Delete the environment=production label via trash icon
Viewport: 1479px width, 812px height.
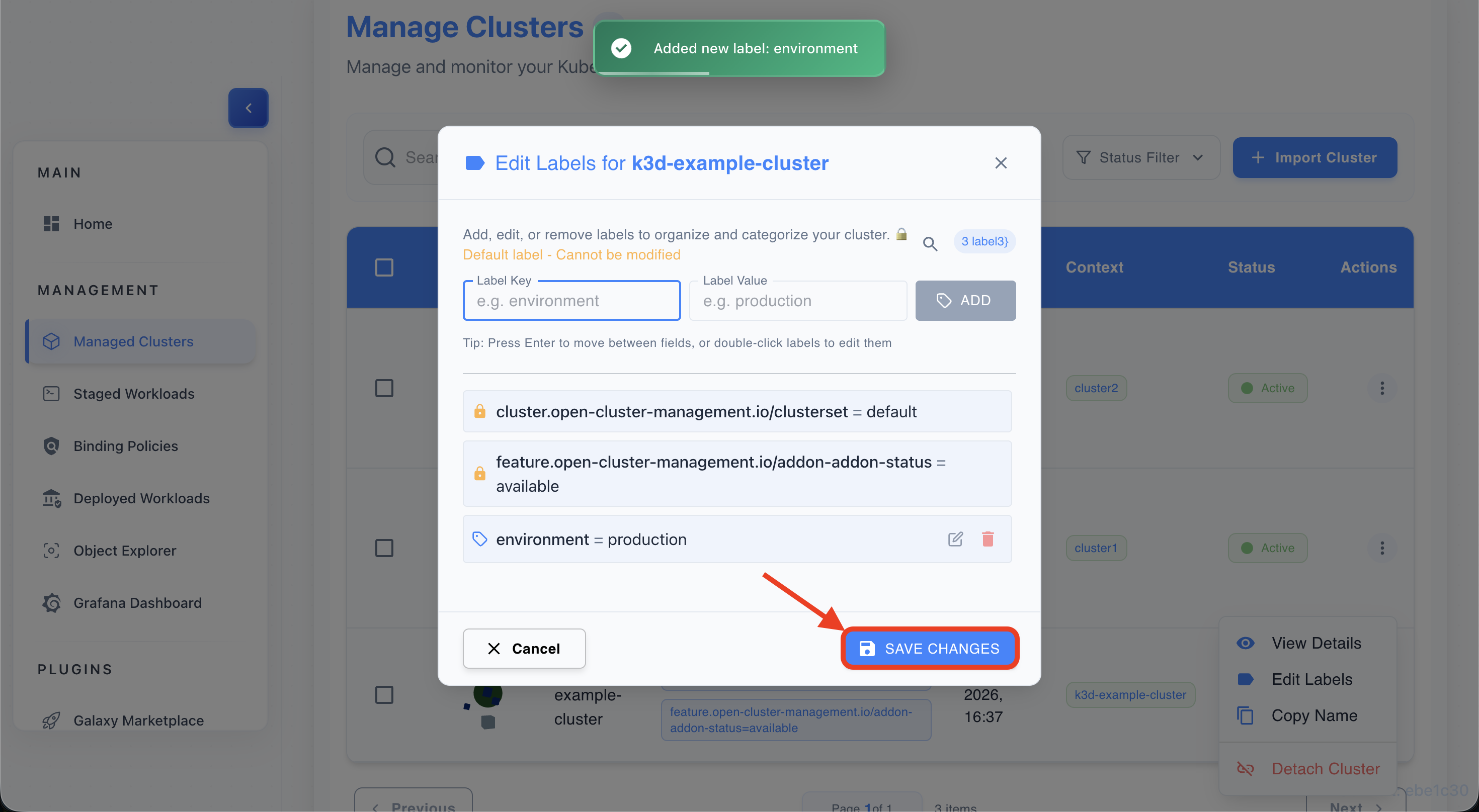988,539
